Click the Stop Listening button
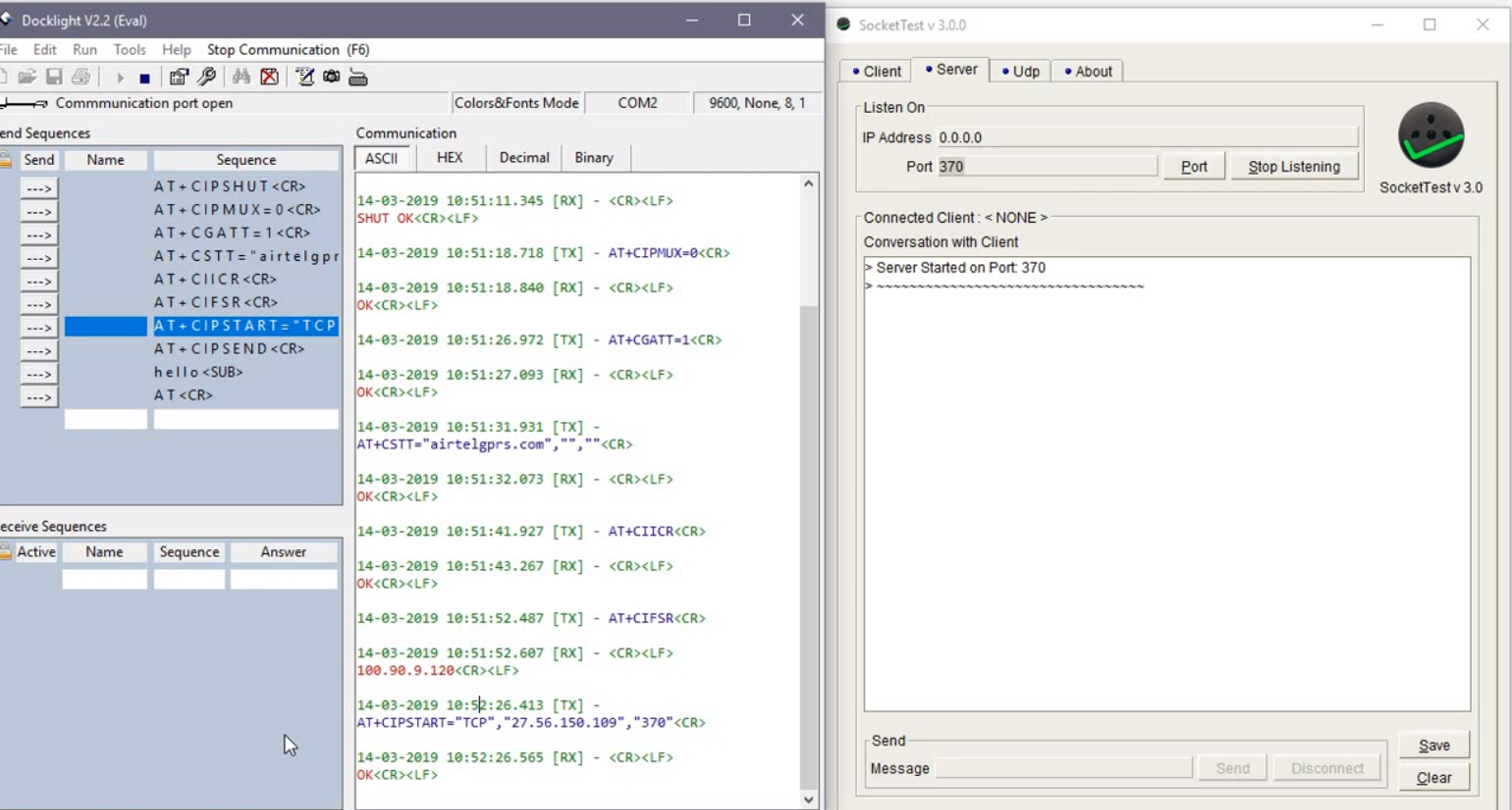The height and width of the screenshot is (810, 1512). click(1294, 167)
